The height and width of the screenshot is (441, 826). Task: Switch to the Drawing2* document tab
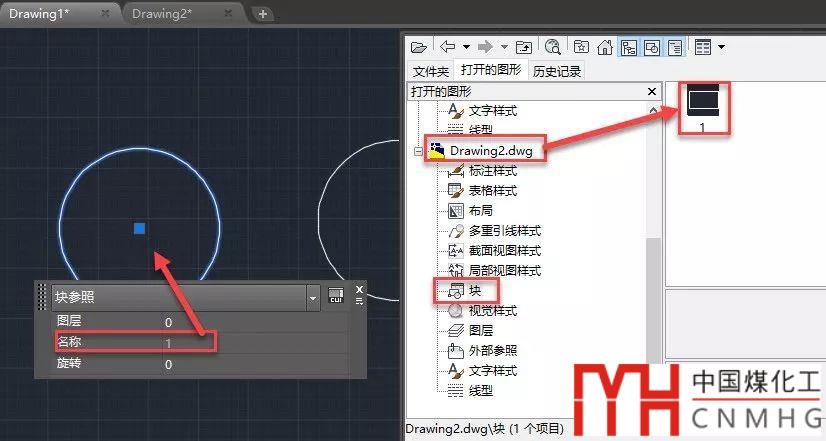tap(162, 14)
